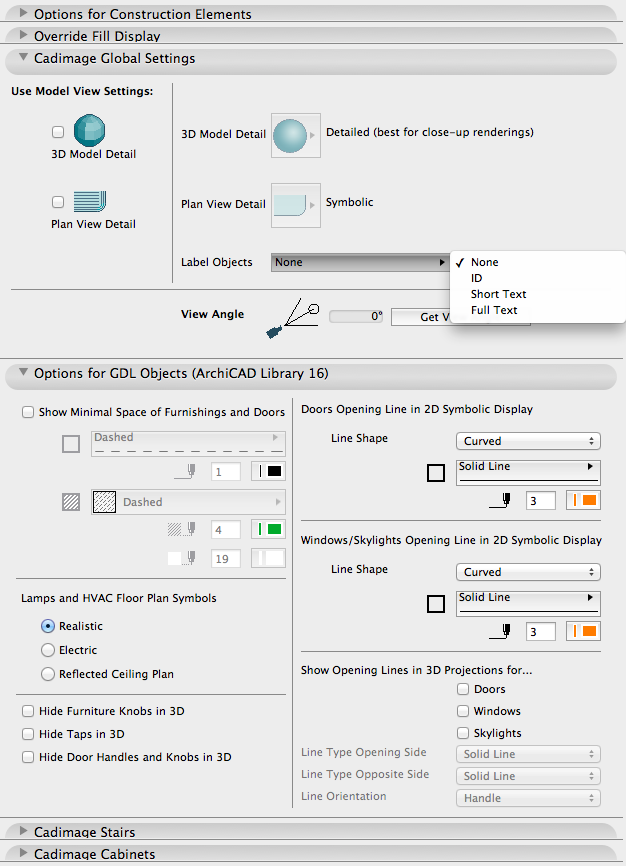Click fill pen icon beside value 4

[182, 530]
